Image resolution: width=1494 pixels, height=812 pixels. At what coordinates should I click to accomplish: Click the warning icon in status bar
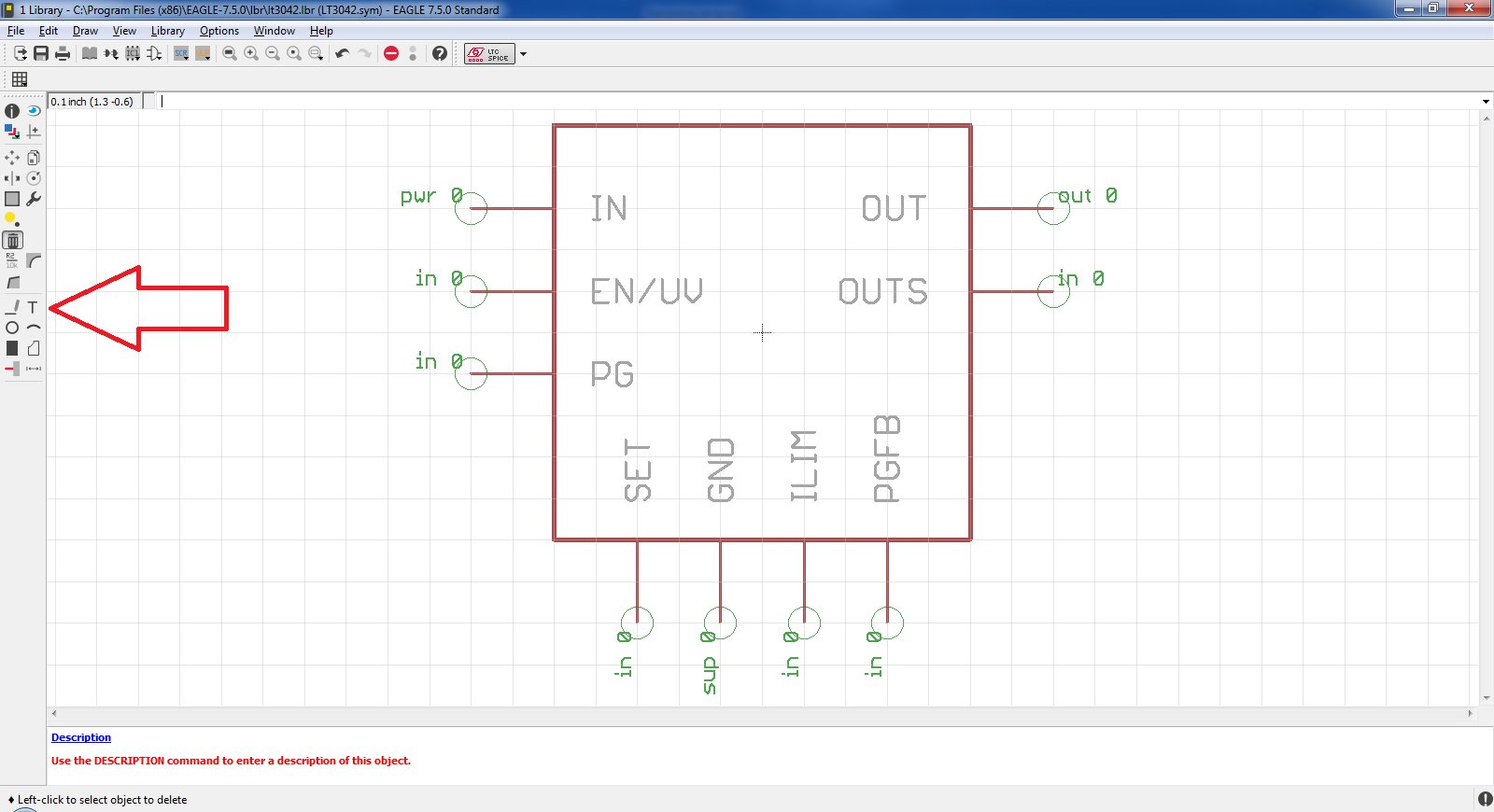pos(1485,799)
